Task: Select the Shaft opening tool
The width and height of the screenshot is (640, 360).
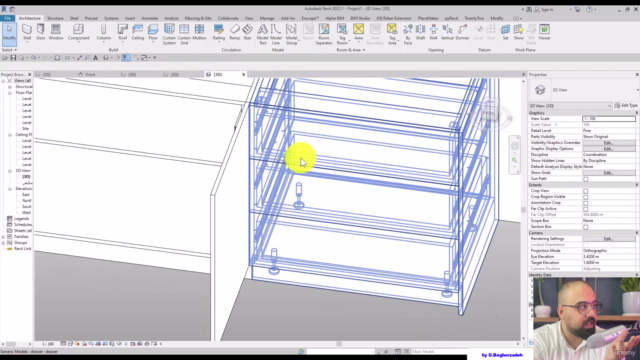Action: click(x=420, y=32)
